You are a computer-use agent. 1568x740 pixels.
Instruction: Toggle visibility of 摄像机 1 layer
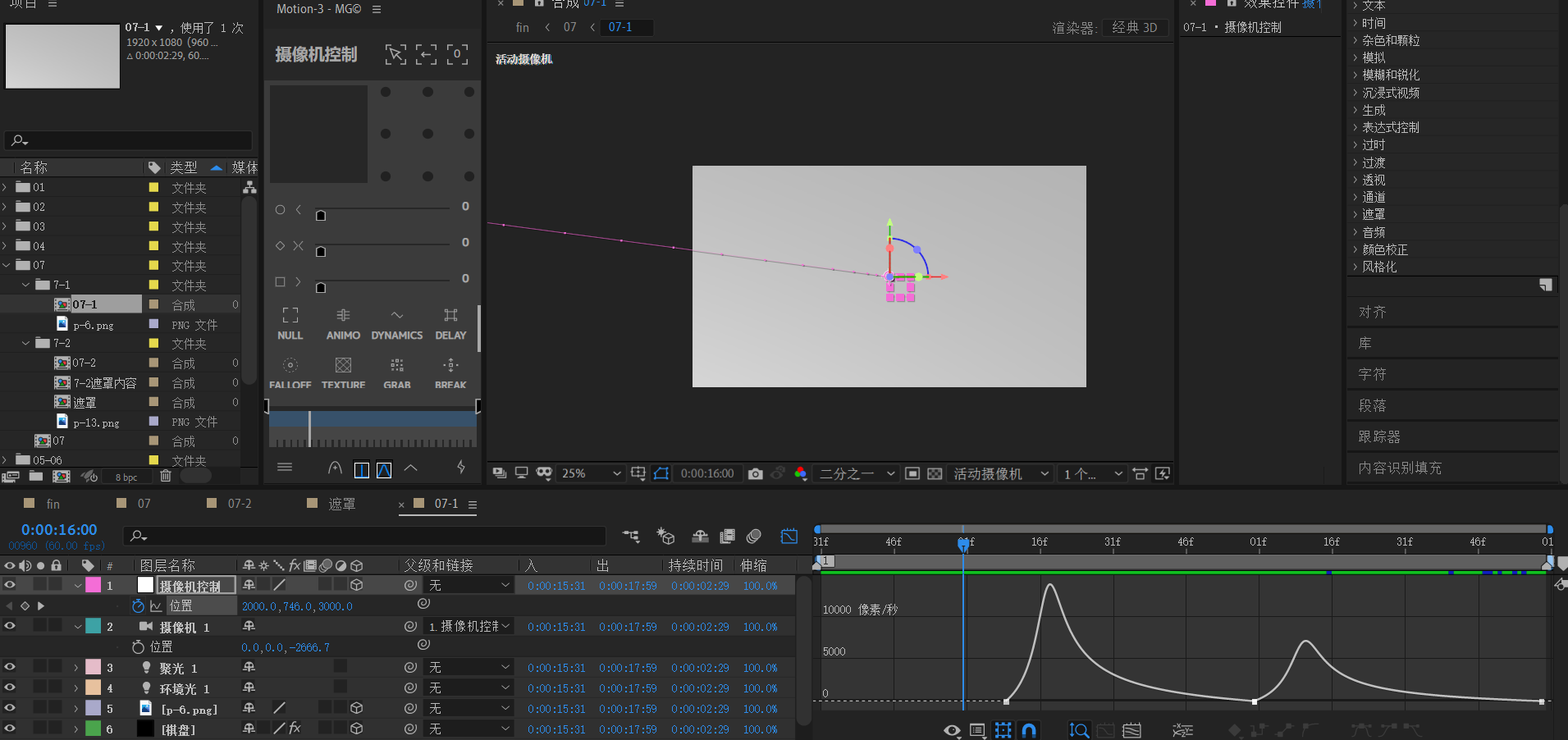pos(10,626)
